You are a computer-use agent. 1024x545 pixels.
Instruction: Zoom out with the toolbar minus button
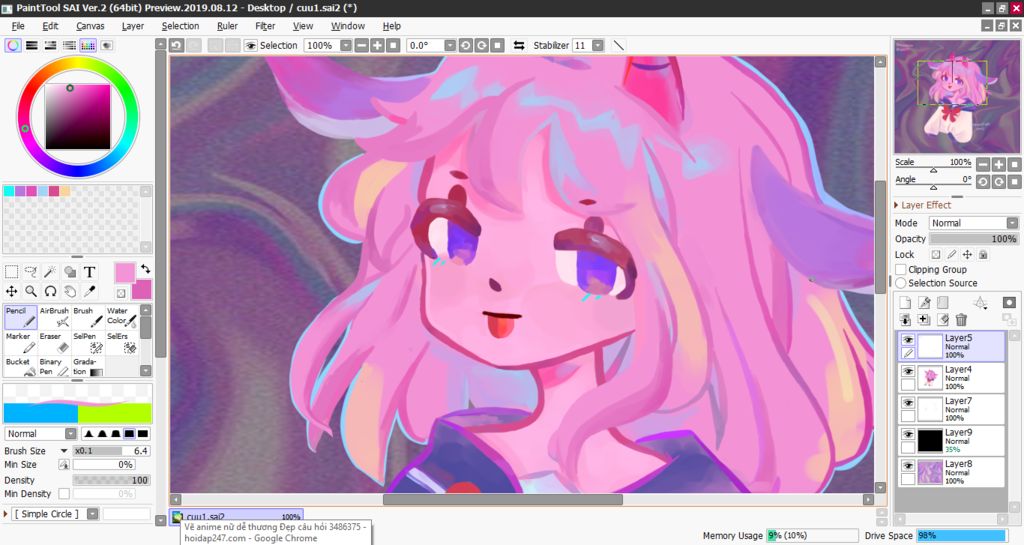tap(362, 46)
